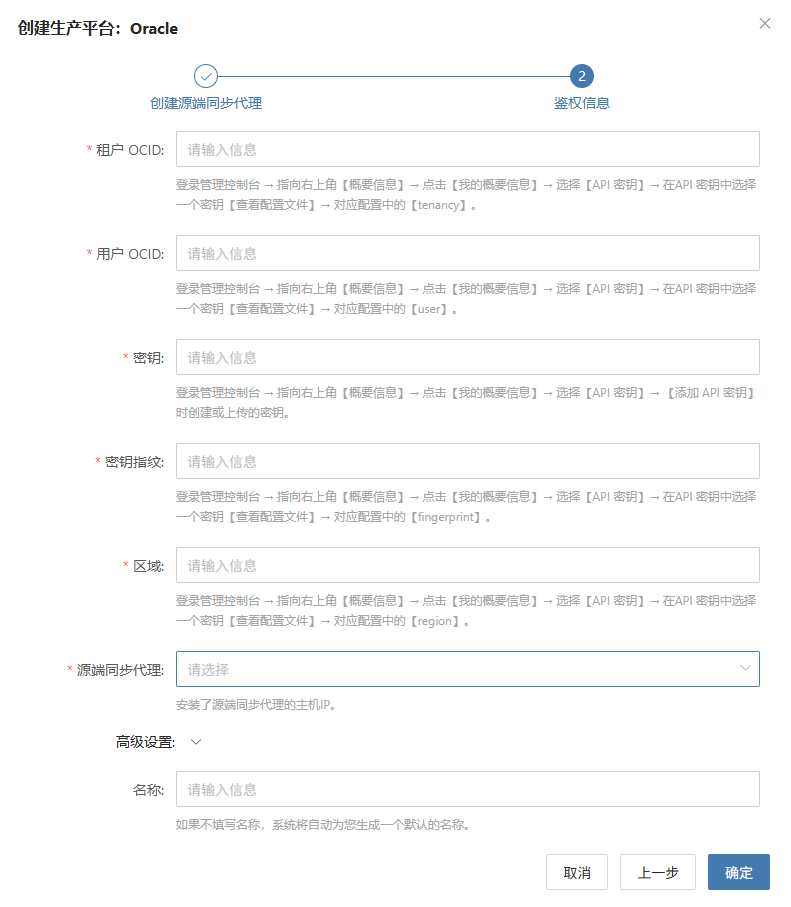Viewport: 791px width, 907px height.
Task: Click the dialog title 创建生产平台: Oracle
Action: coord(98,28)
